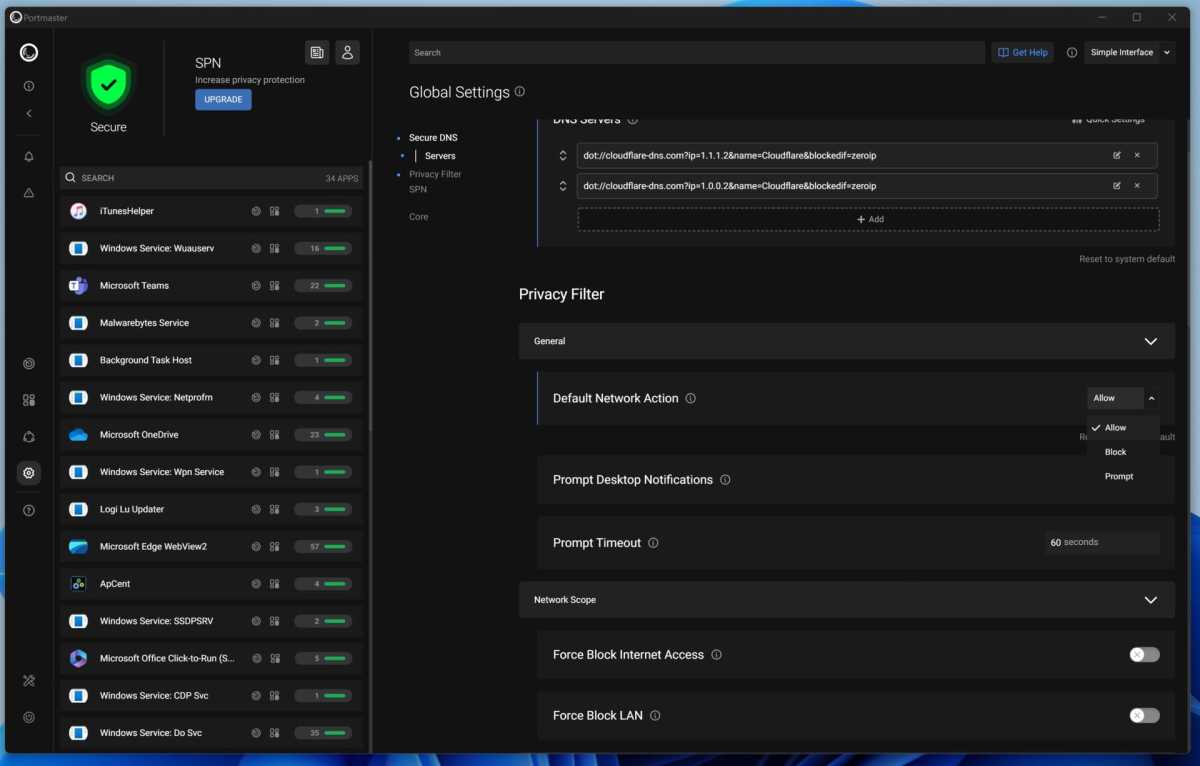Open the settings gear in the sidebar
The height and width of the screenshot is (766, 1200).
tap(29, 473)
